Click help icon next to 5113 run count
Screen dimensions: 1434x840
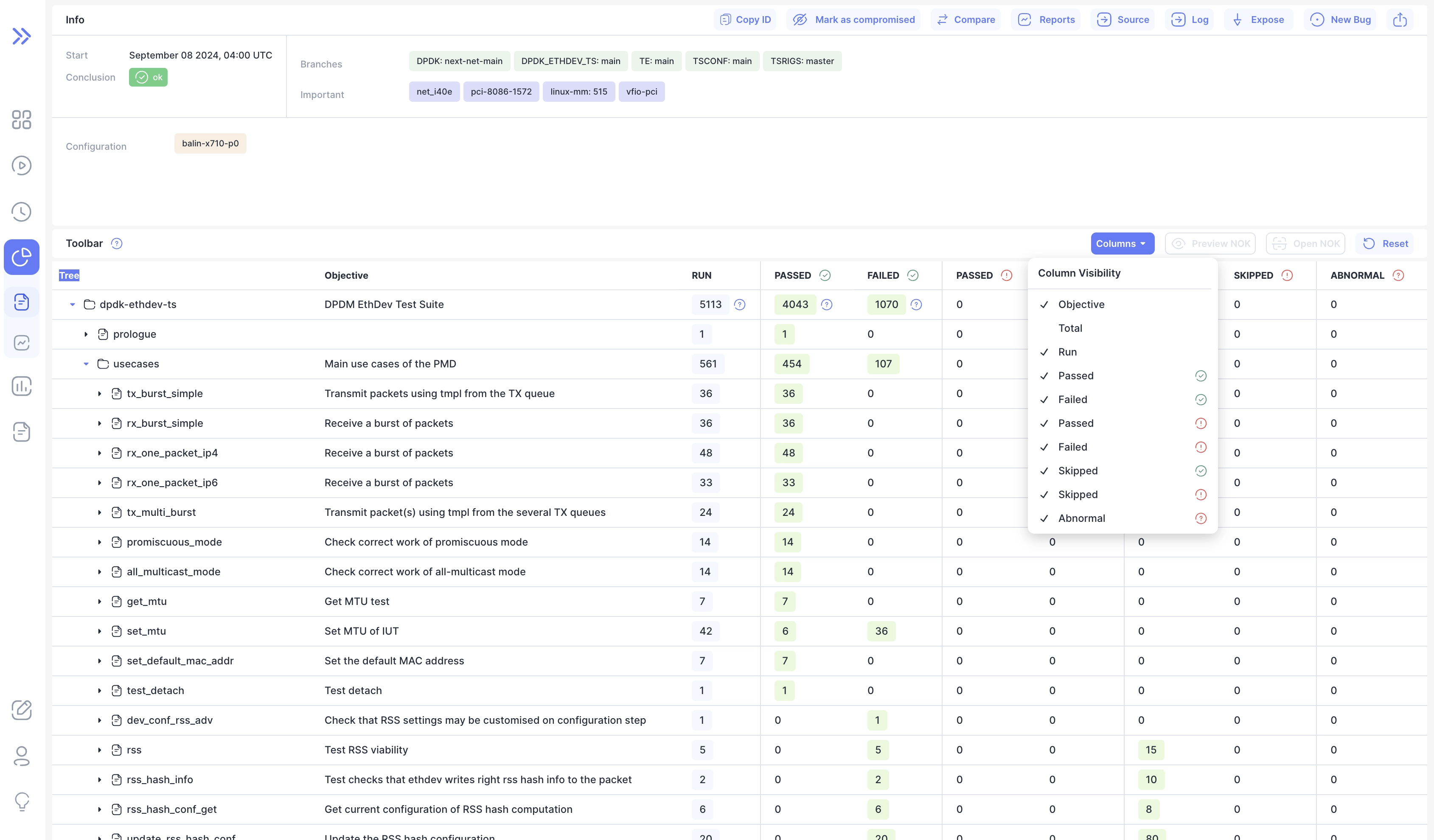[x=740, y=305]
